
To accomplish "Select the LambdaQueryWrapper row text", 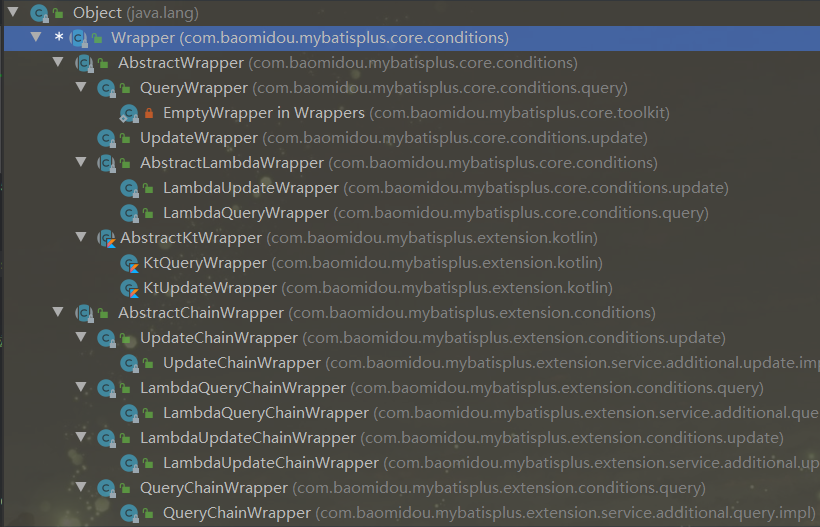I will (x=436, y=213).
